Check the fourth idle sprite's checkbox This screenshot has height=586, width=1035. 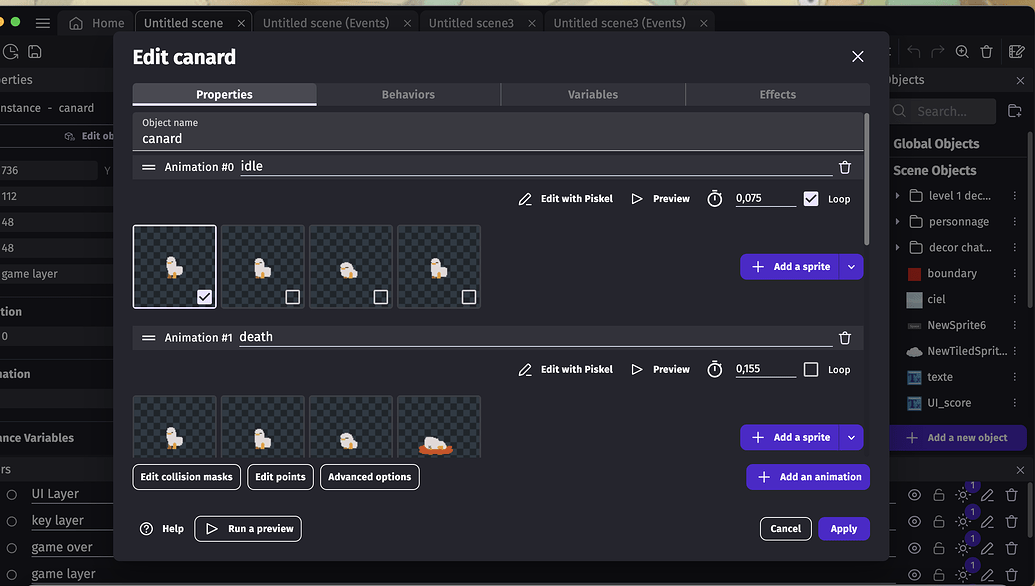coord(469,297)
